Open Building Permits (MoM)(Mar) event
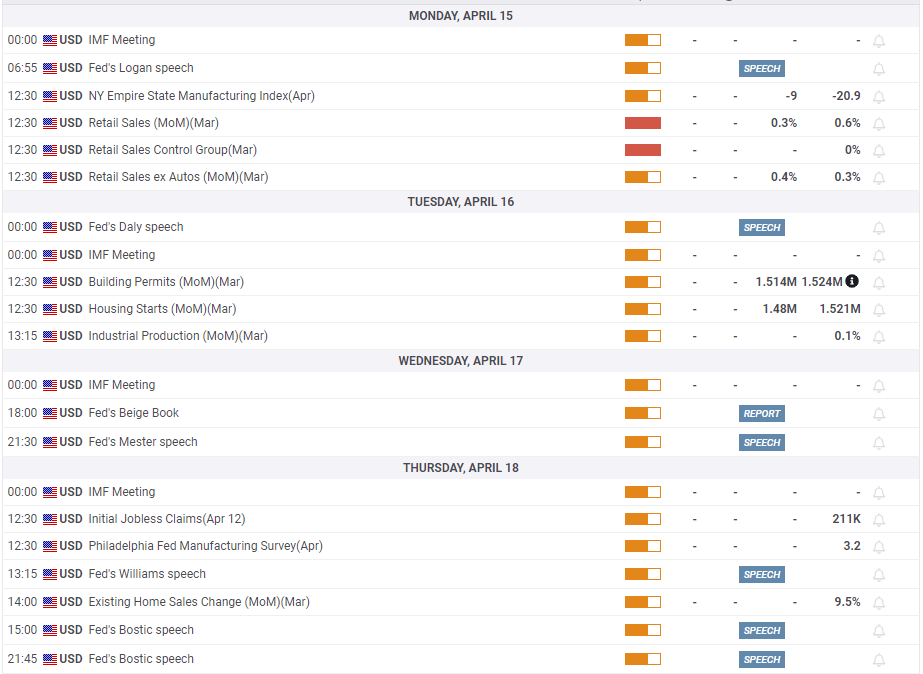 166,282
